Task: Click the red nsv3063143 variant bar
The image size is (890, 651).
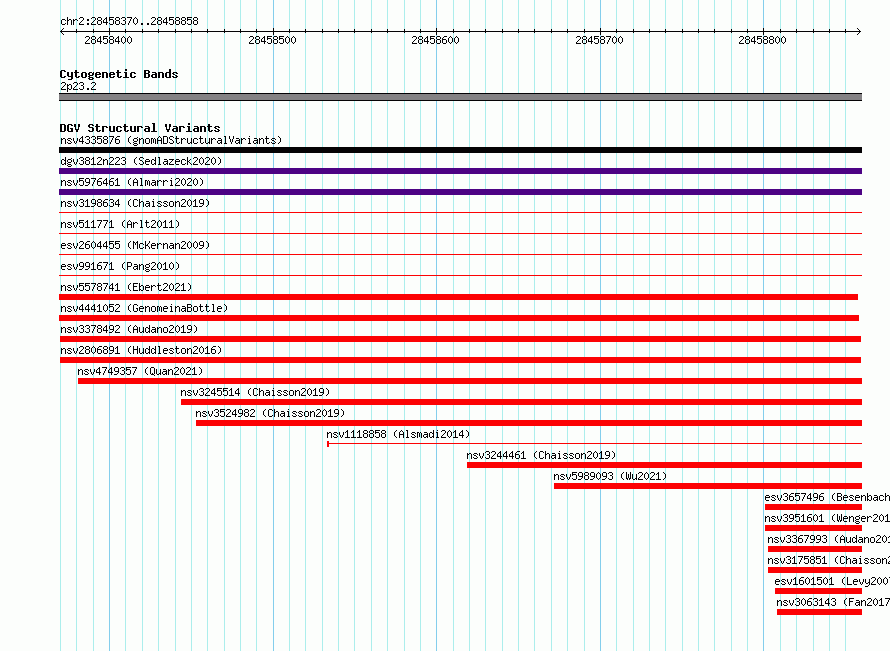Action: pos(820,612)
